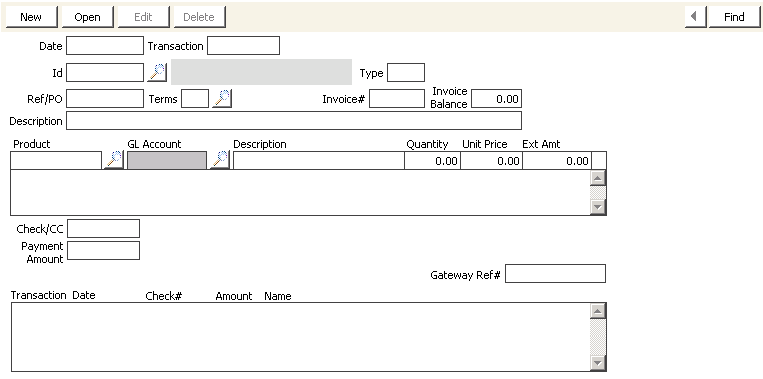Image resolution: width=763 pixels, height=379 pixels.
Task: Focus the Type field
Action: pos(406,72)
